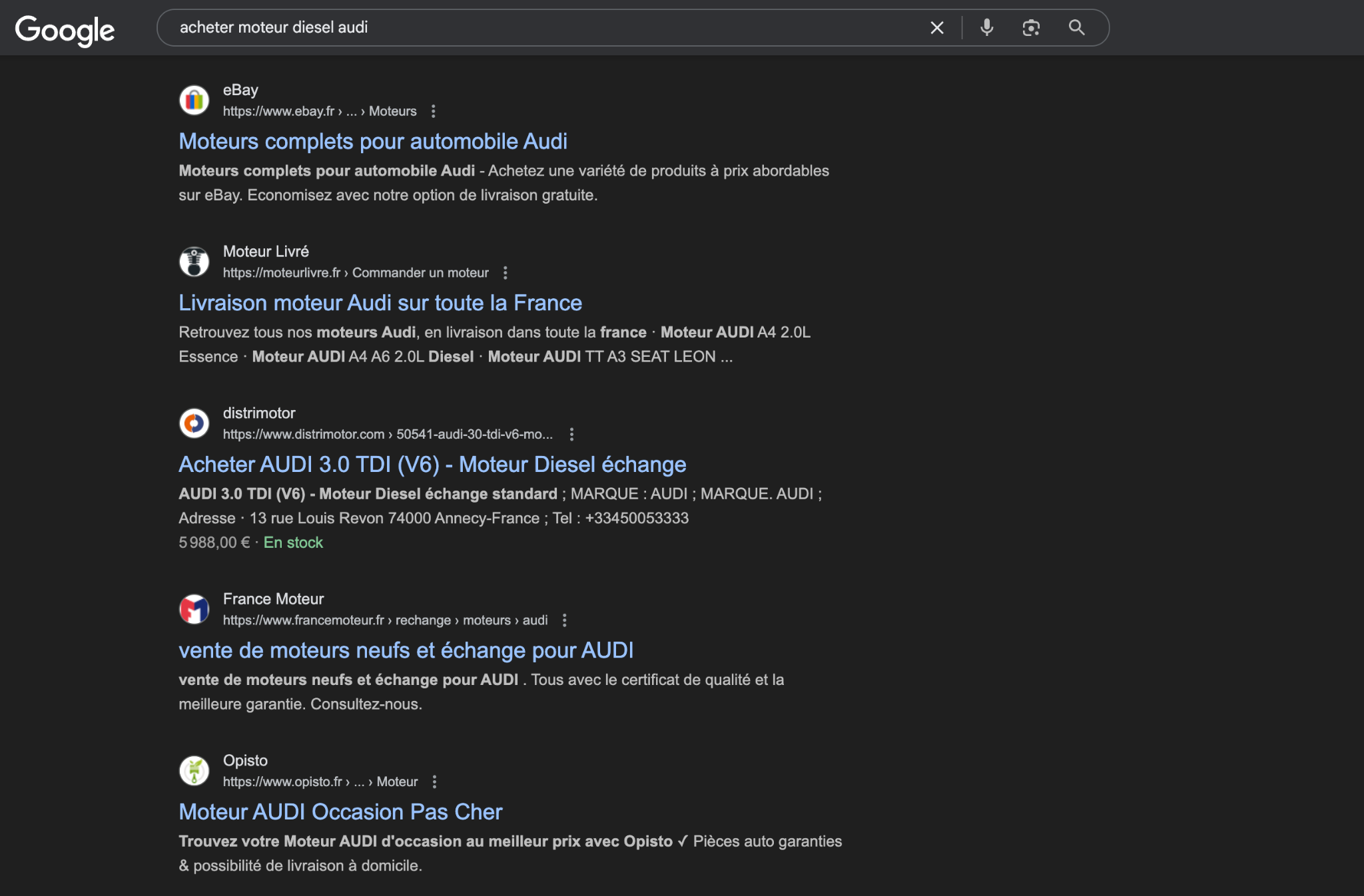Click the En stock label
This screenshot has width=1364, height=896.
click(293, 543)
